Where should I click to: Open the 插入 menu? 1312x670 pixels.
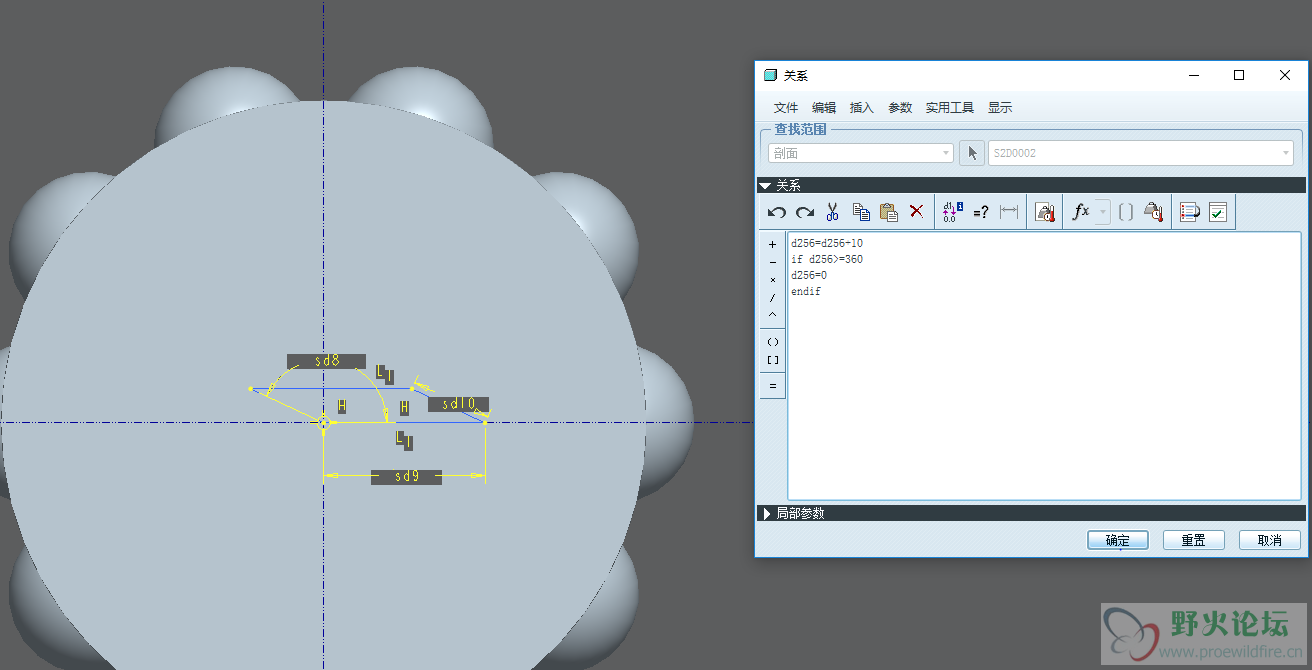tap(862, 108)
